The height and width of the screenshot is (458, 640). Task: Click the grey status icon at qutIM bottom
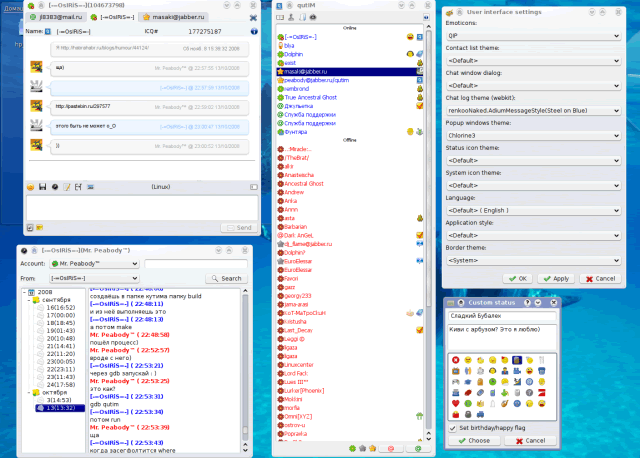[x=362, y=448]
